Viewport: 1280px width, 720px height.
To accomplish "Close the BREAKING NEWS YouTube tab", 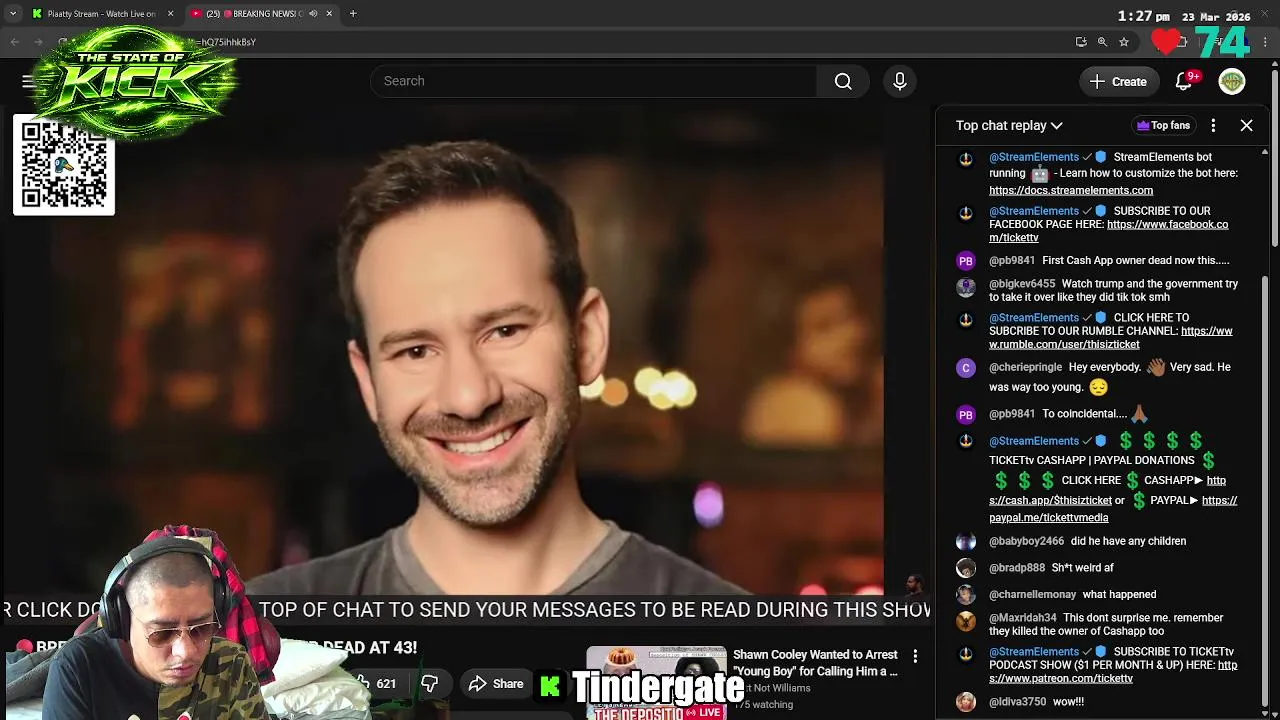I will [329, 13].
